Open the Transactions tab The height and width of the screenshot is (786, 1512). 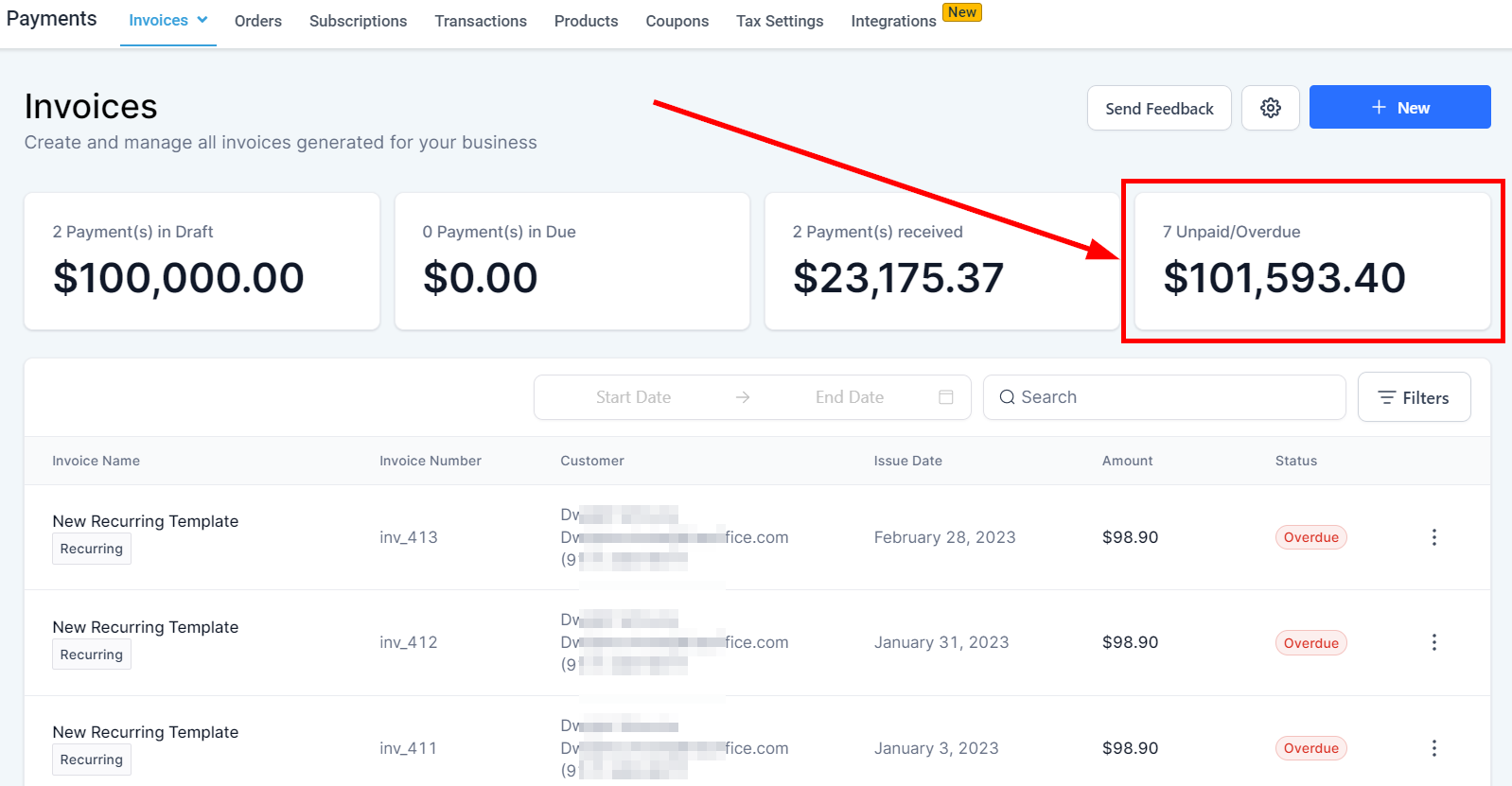[481, 21]
